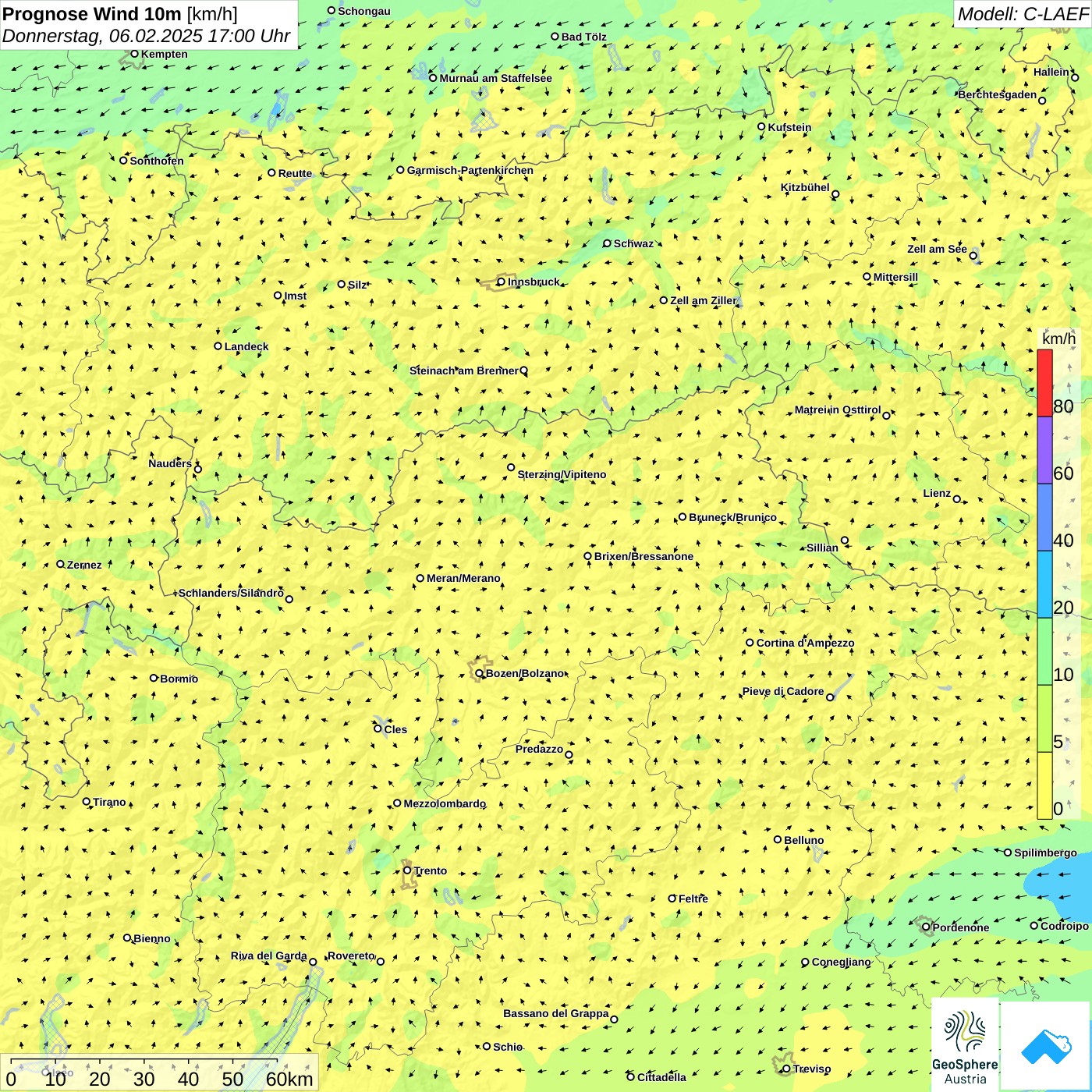Click the Tirano map marker
Viewport: 1092px width, 1092px height.
pos(87,801)
